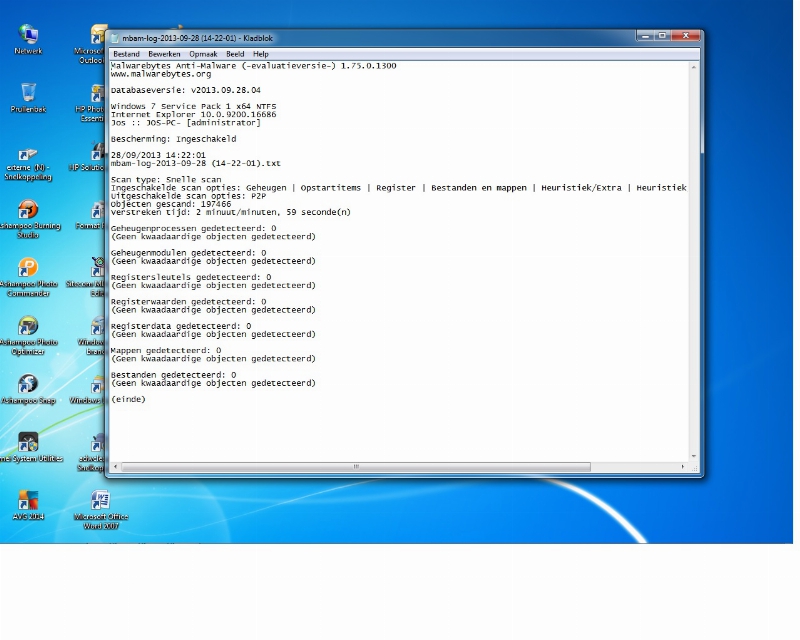The width and height of the screenshot is (800, 640).
Task: Click the Verstreken tijd line
Action: pyautogui.click(x=231, y=212)
